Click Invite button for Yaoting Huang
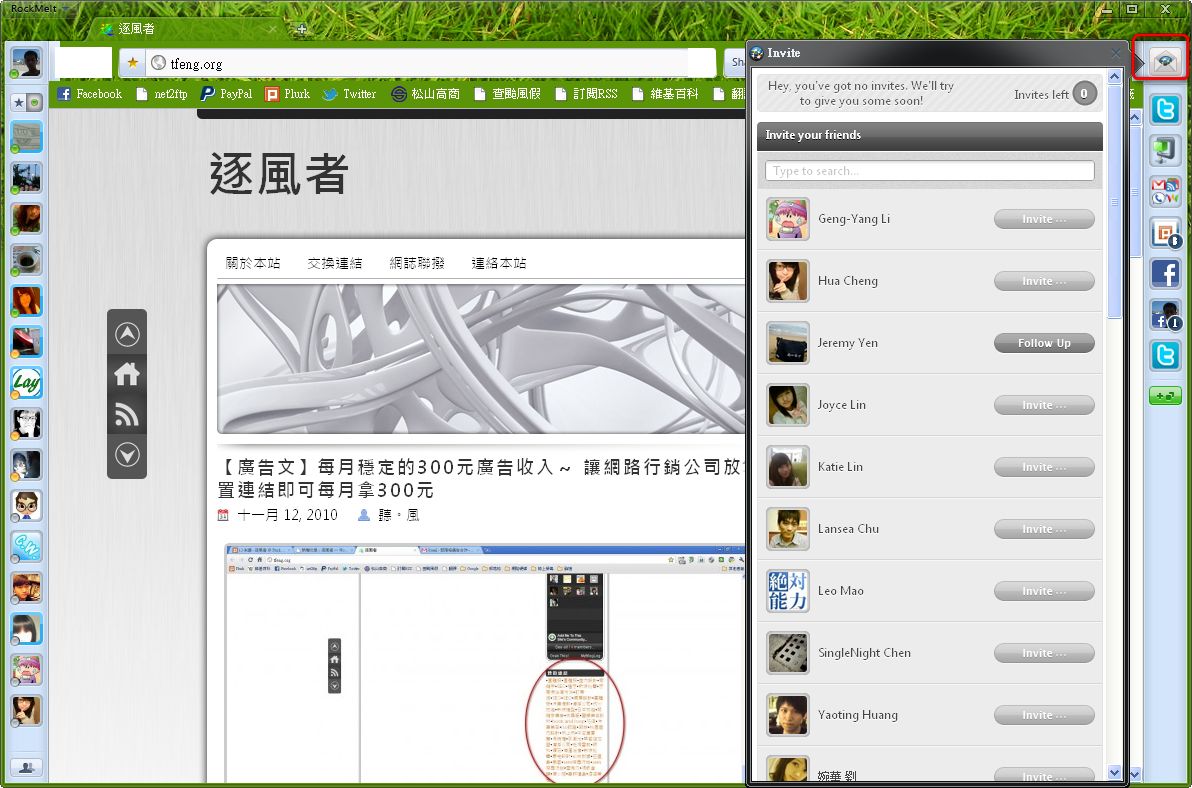Viewport: 1192px width, 788px height. (1044, 715)
